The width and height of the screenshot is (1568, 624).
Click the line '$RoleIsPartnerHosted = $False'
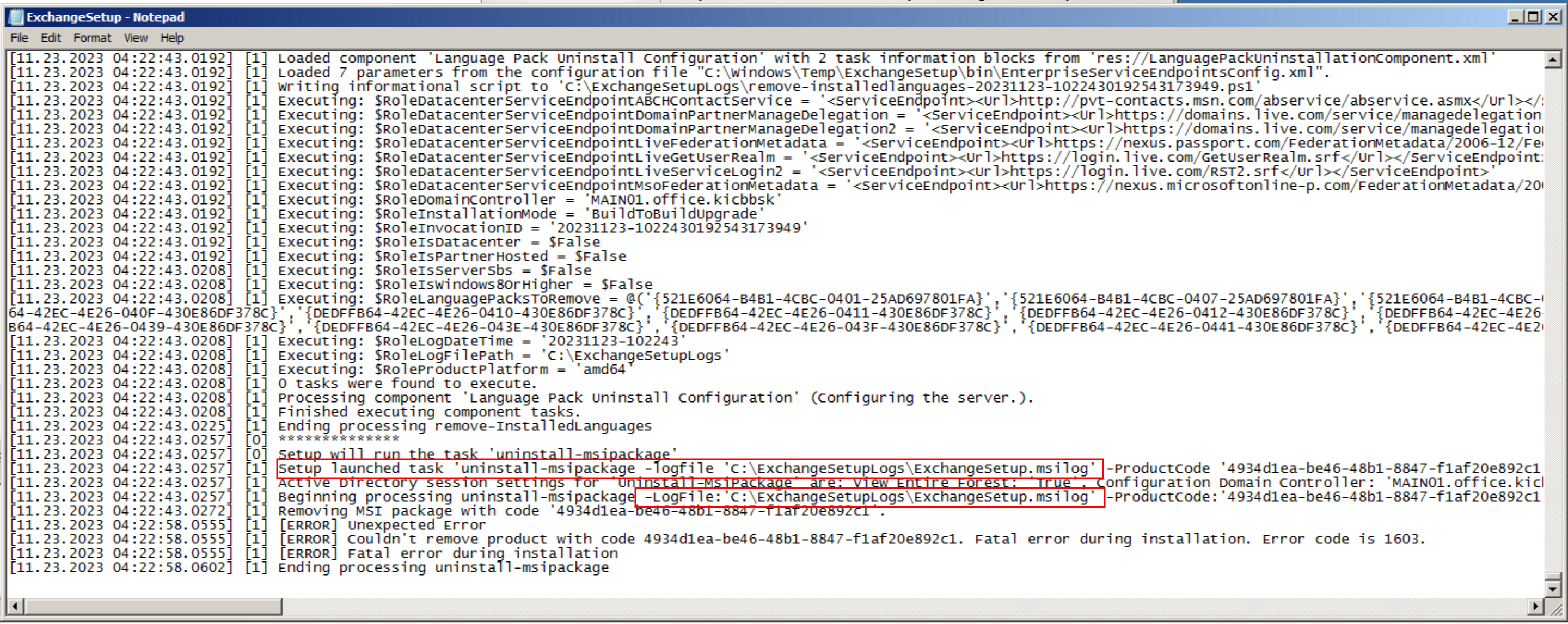pyautogui.click(x=318, y=256)
